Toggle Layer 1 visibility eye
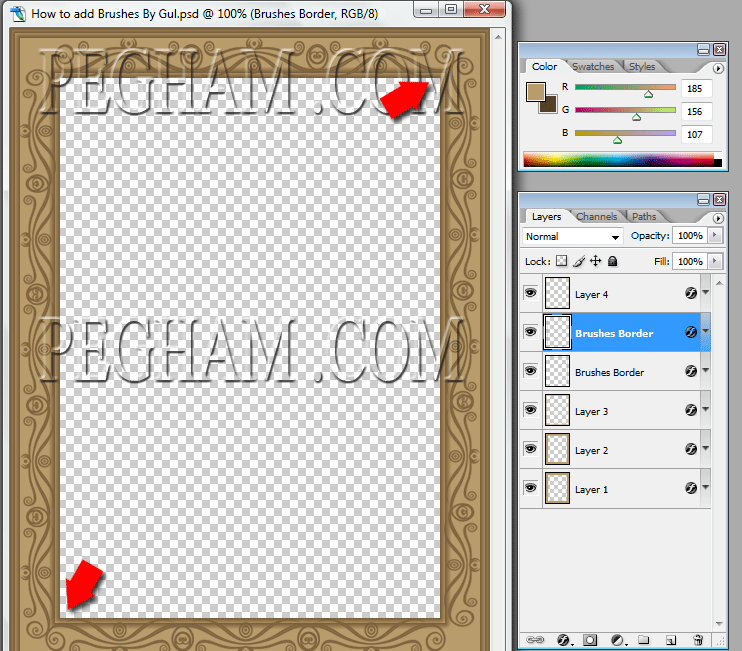The height and width of the screenshot is (651, 742). point(530,488)
